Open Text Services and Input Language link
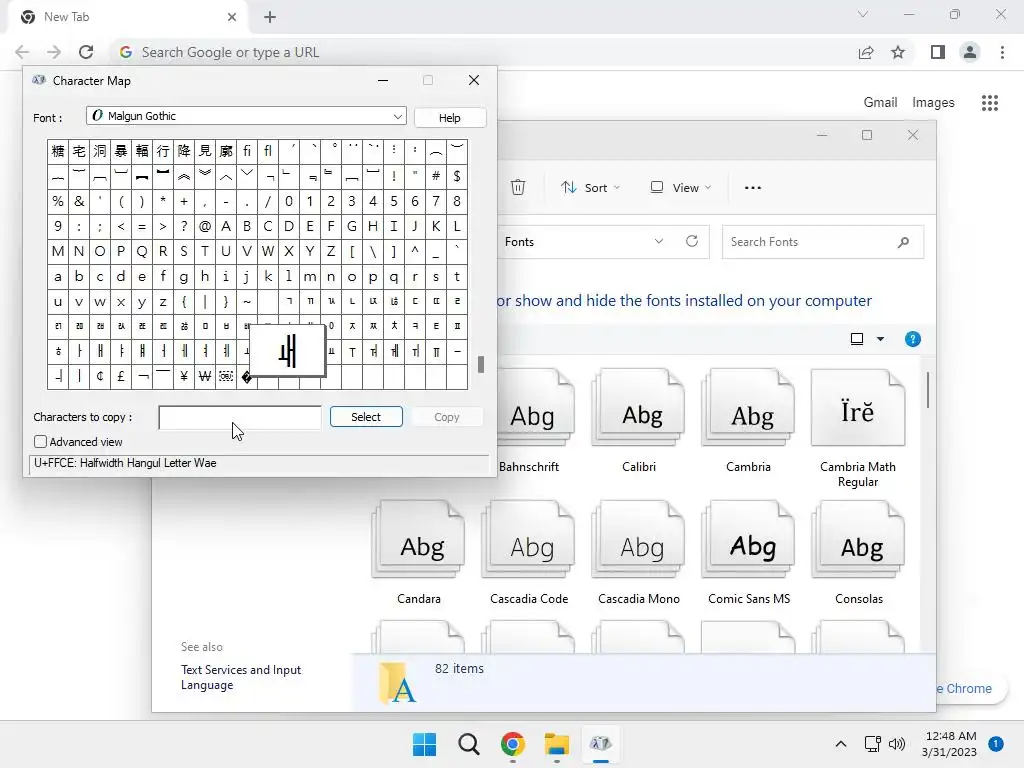 pyautogui.click(x=240, y=677)
